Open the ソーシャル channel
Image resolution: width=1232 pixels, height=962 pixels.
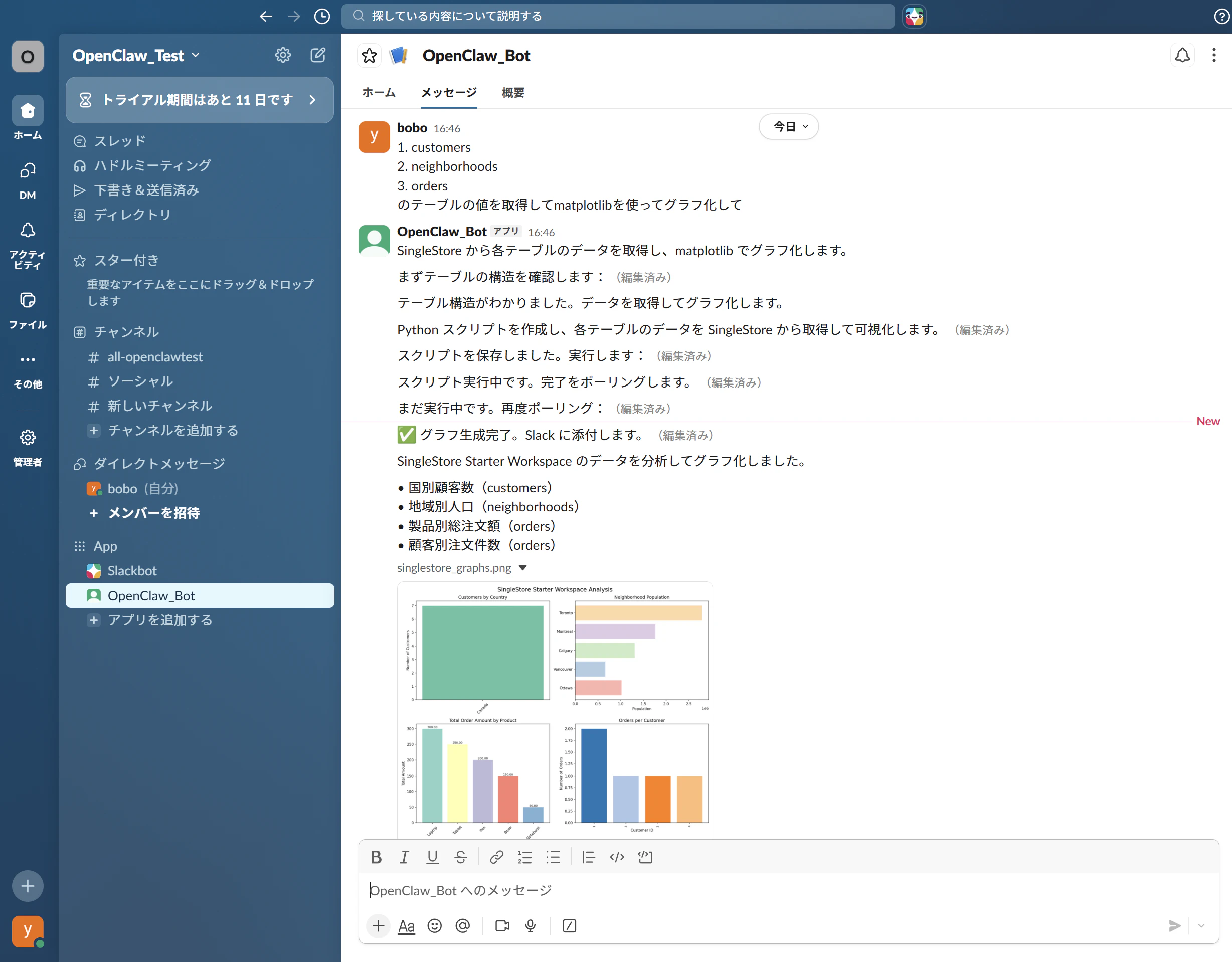200,381
